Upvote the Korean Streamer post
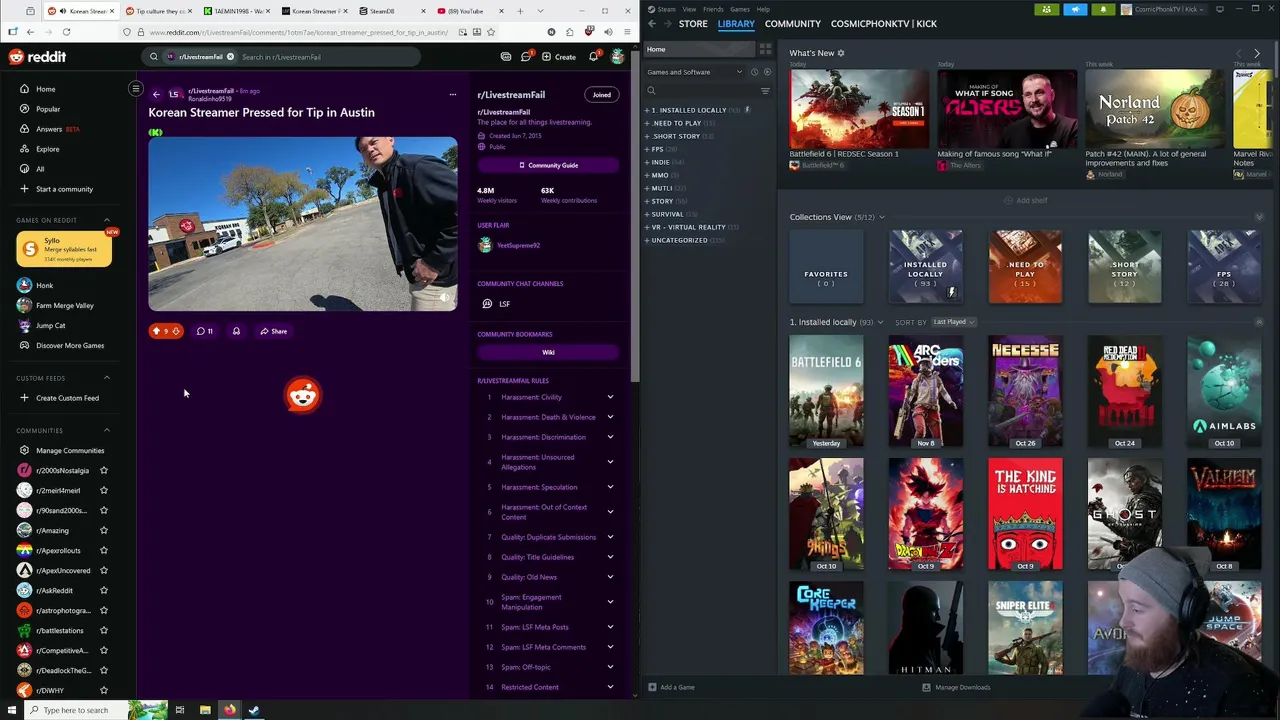 click(x=156, y=331)
